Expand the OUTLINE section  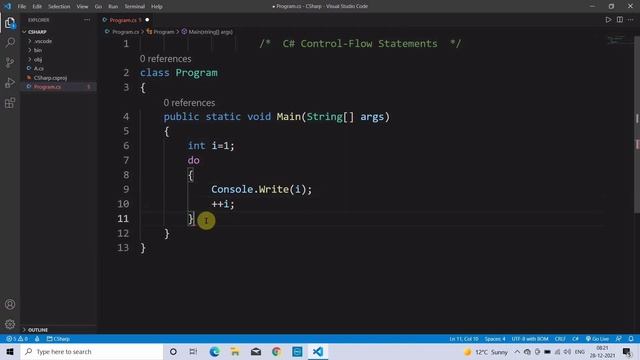point(38,330)
